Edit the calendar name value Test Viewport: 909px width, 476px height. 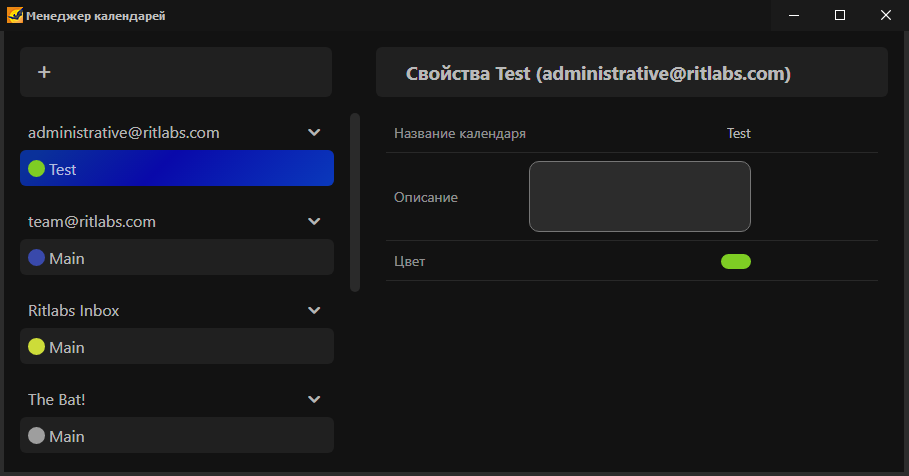coord(739,133)
